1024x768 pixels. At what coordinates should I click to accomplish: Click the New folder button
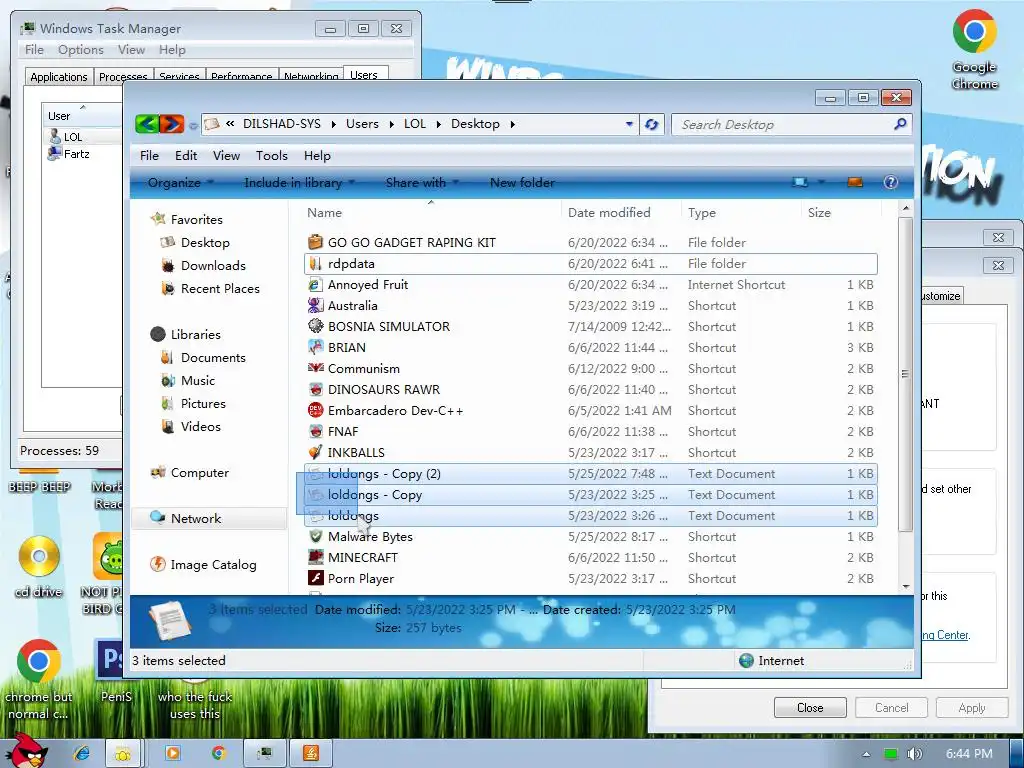click(x=522, y=182)
